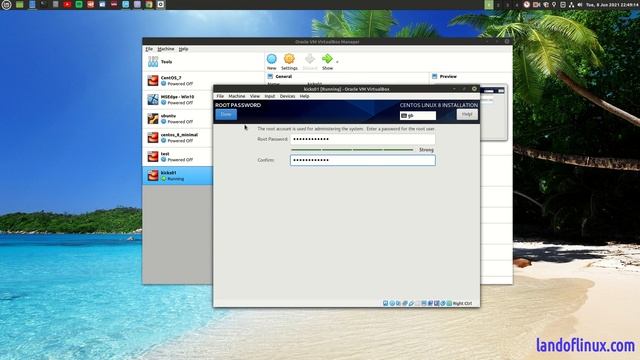Click the shared folders icon in VM status bar
This screenshot has width=640, height=360.
click(418, 303)
